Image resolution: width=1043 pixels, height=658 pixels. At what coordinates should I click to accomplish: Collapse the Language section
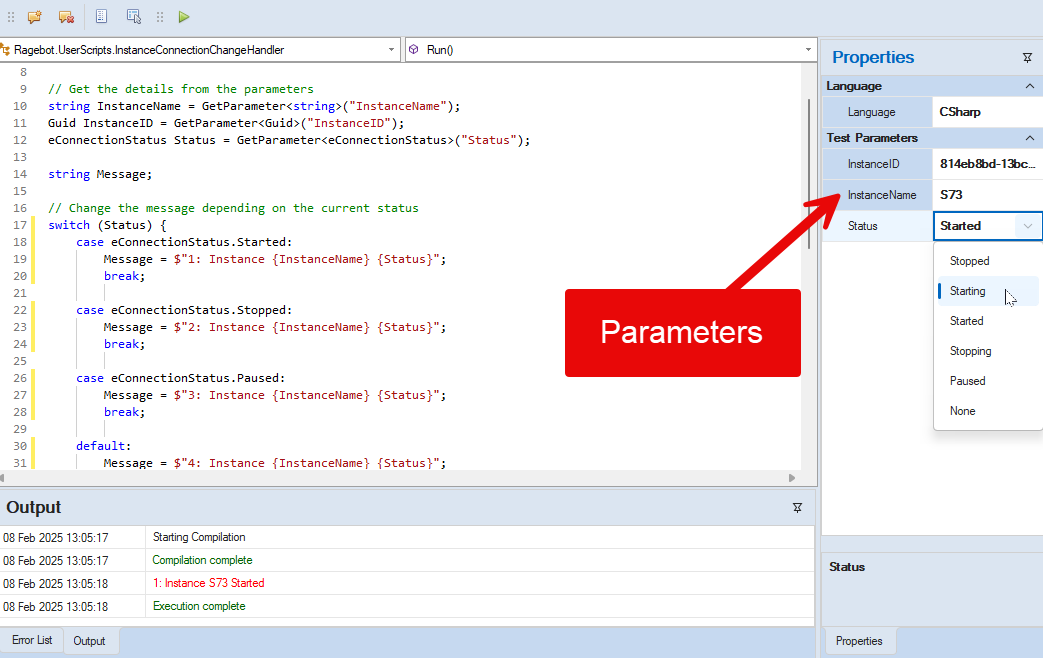click(1030, 86)
